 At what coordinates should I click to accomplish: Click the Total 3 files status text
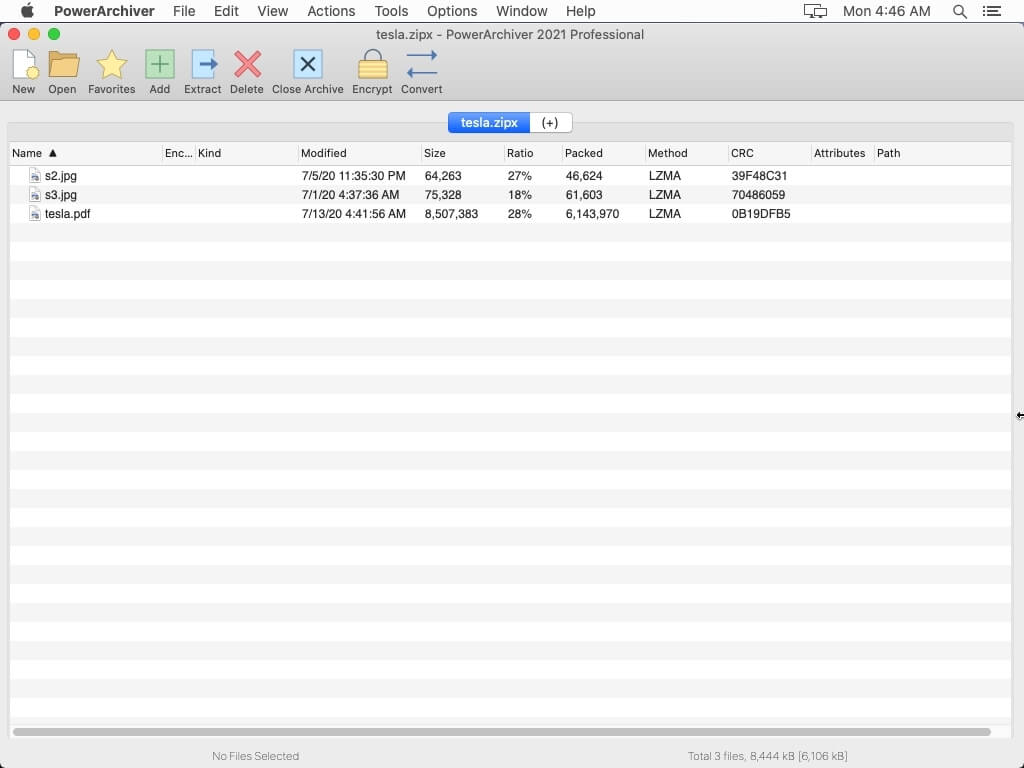click(767, 756)
